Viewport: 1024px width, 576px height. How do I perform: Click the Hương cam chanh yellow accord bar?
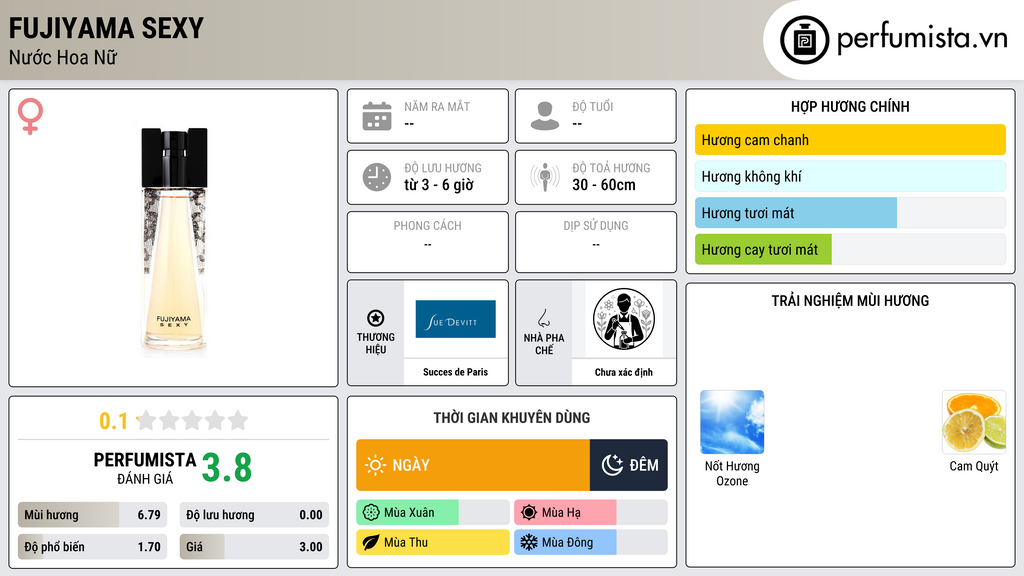tap(850, 140)
